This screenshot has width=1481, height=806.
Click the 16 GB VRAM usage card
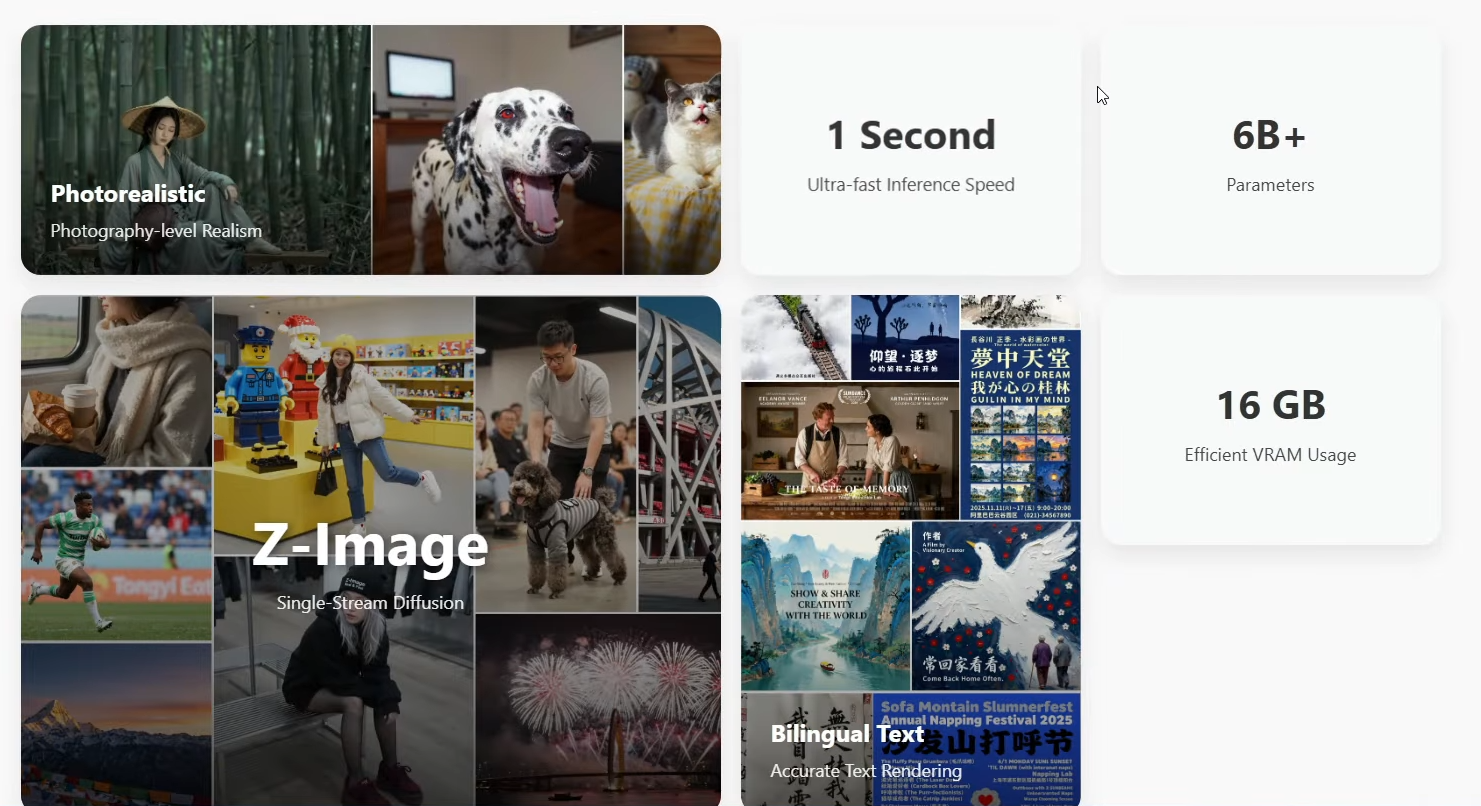point(1269,420)
